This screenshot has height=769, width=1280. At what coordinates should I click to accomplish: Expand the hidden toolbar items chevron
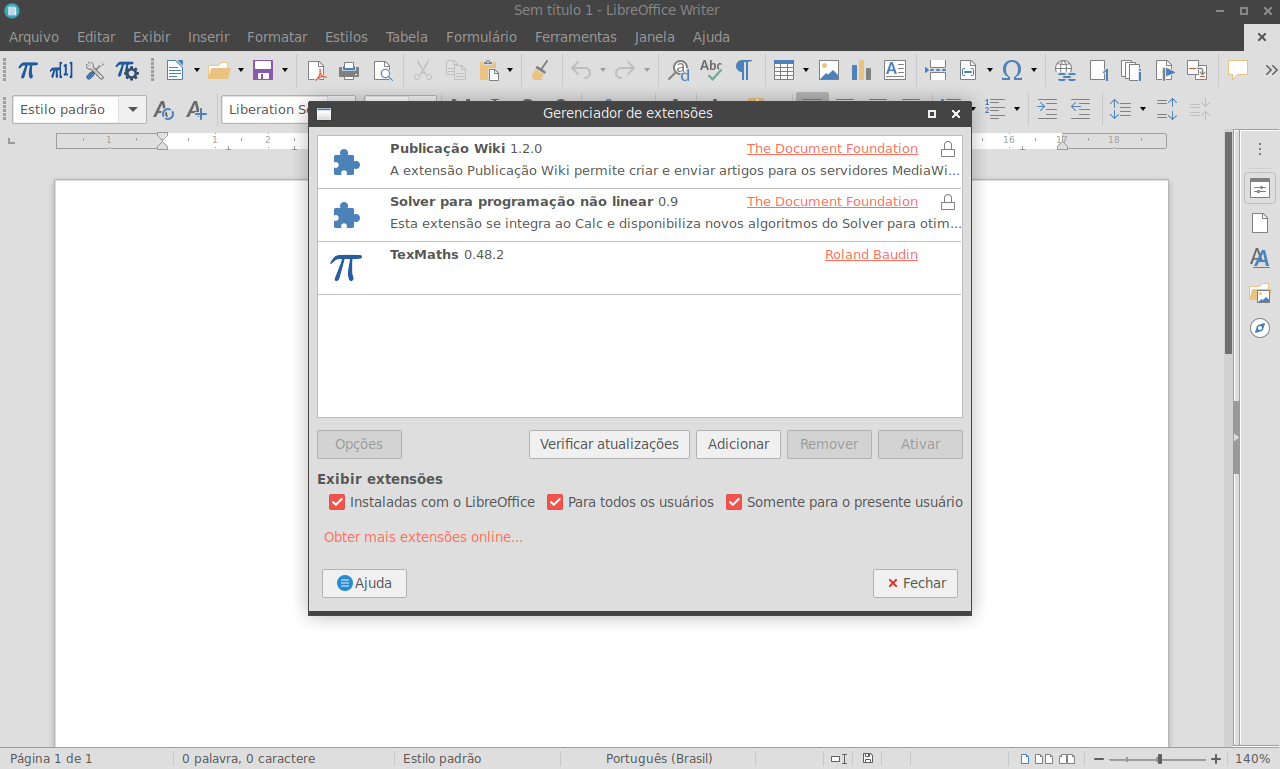tap(1271, 70)
